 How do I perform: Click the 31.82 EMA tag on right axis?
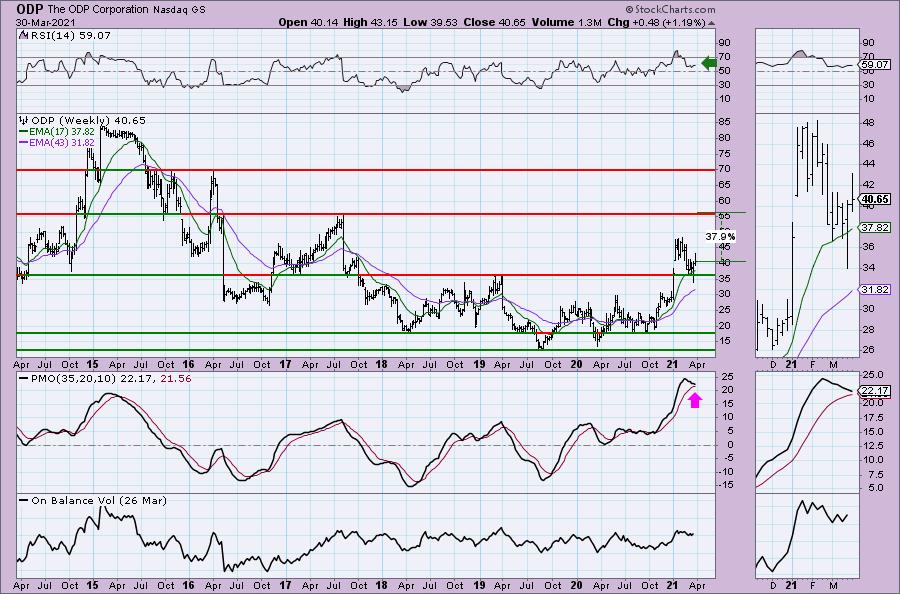(875, 289)
